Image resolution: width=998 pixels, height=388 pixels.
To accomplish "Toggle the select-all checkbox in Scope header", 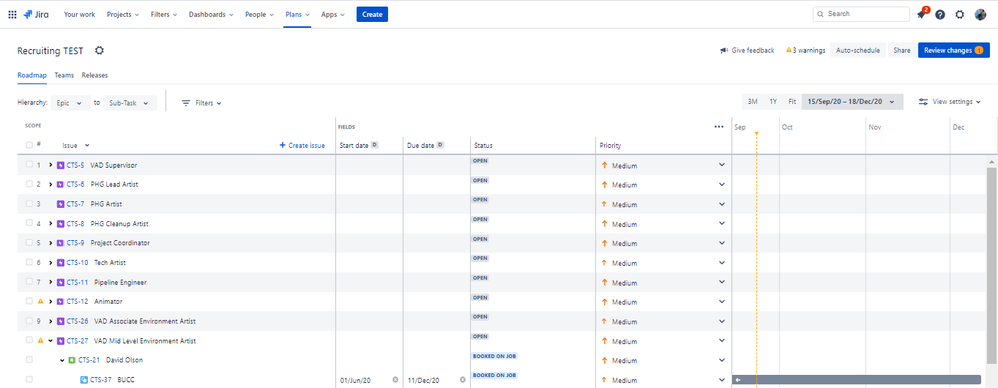I will click(x=29, y=145).
